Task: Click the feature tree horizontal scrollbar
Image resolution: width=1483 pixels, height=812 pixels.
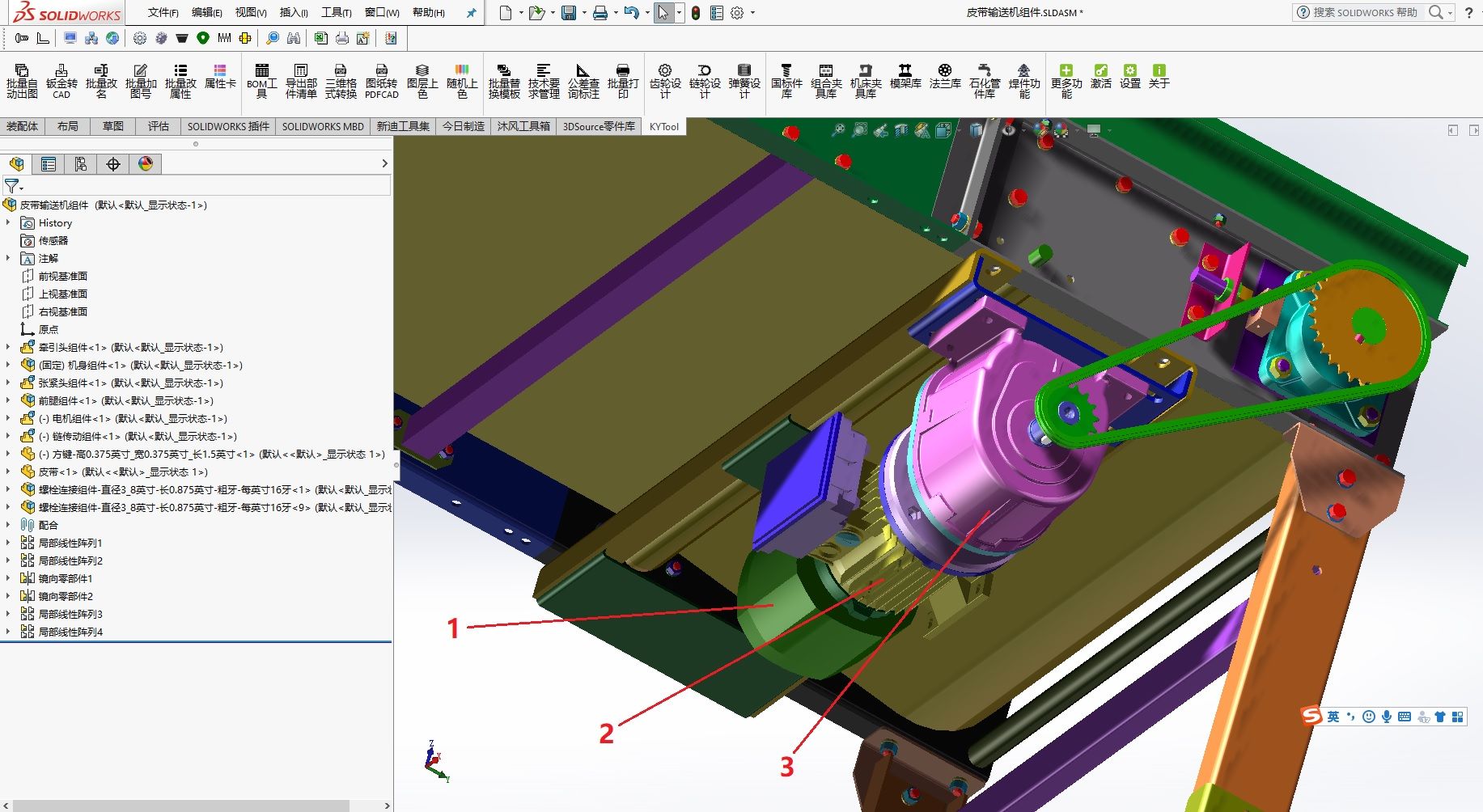Action: coord(181,806)
